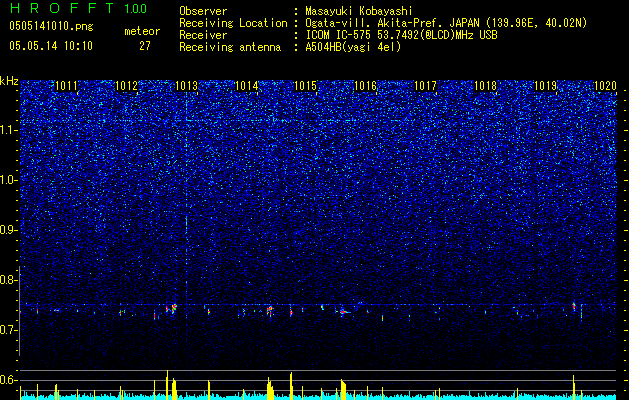629x400 pixels.
Task: Click the Observer label
Action: (203, 12)
